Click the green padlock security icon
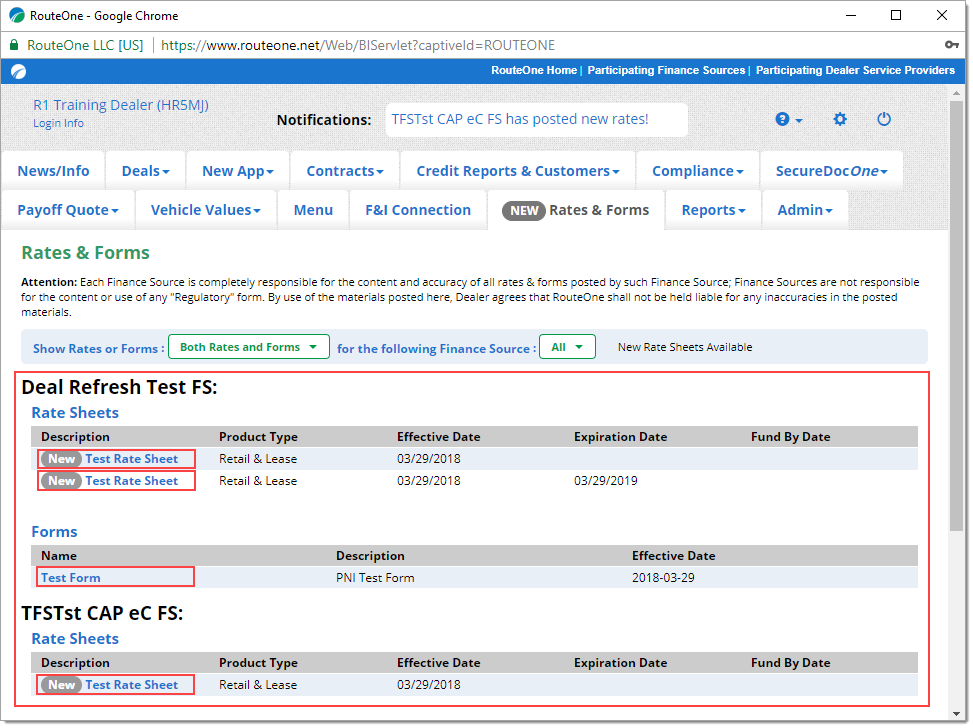973x728 pixels. point(14,45)
